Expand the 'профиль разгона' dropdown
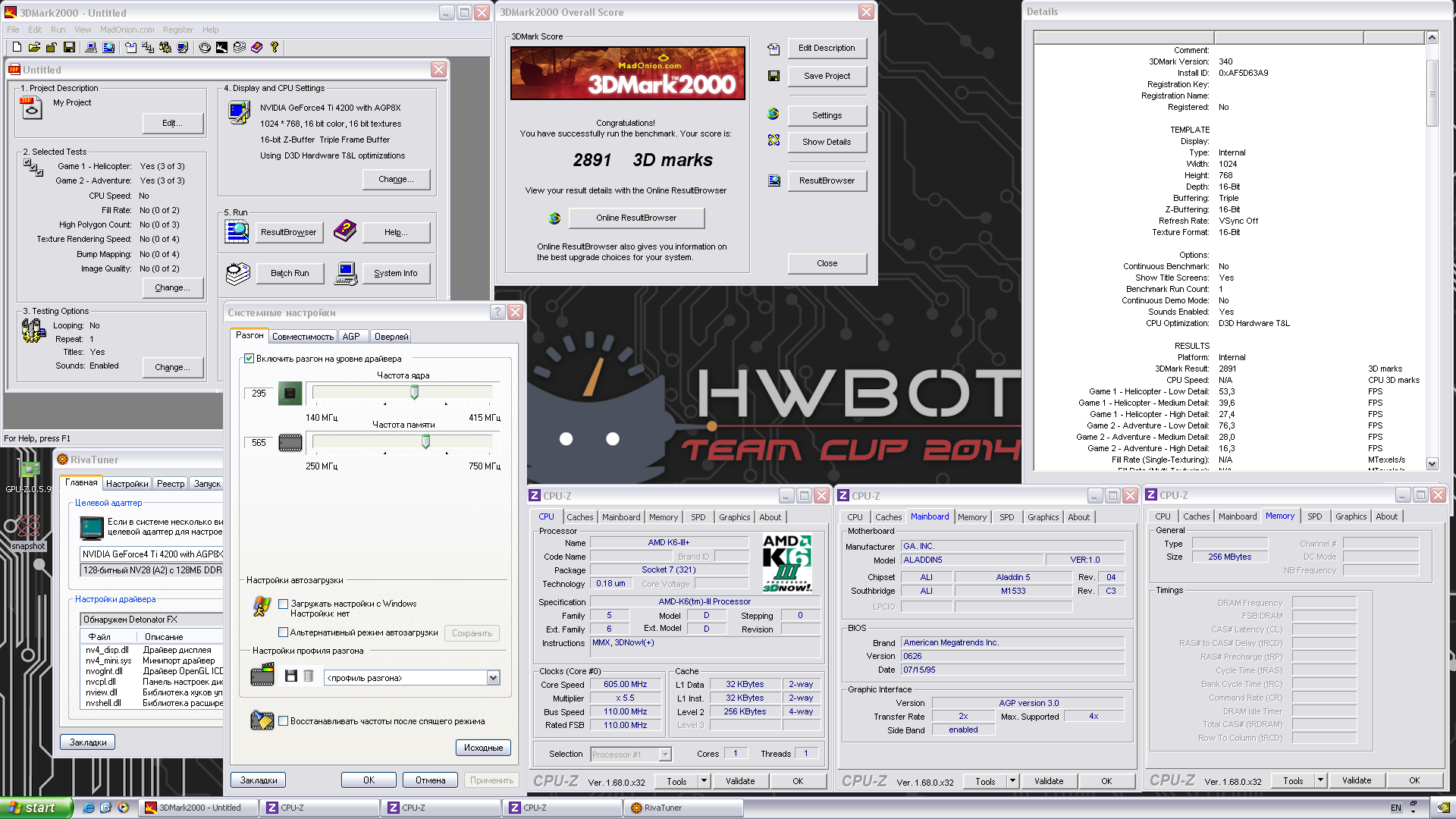This screenshot has width=1456, height=819. [x=493, y=678]
